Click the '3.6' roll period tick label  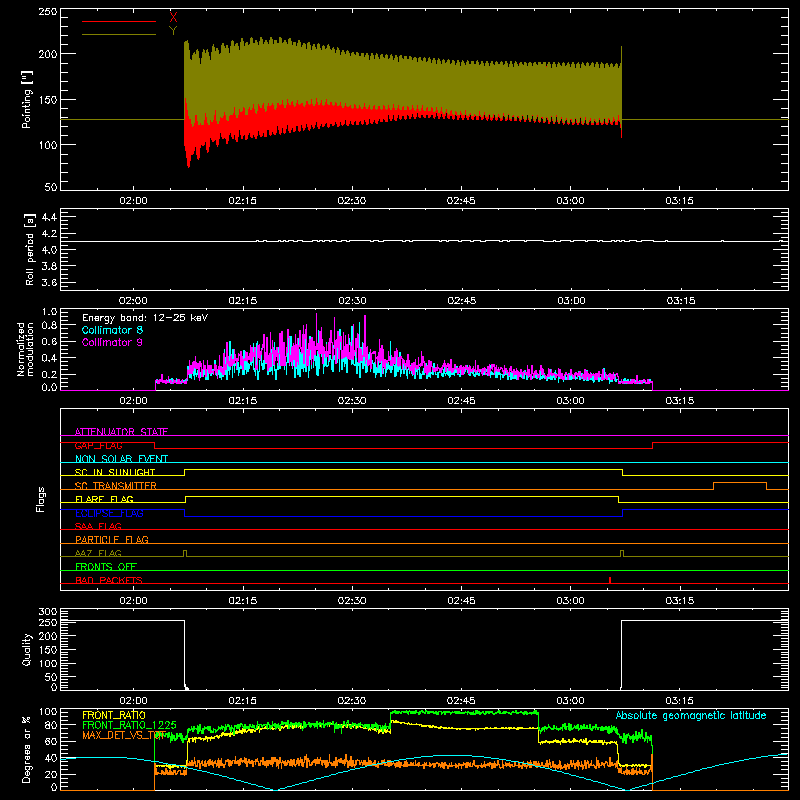tap(49, 282)
